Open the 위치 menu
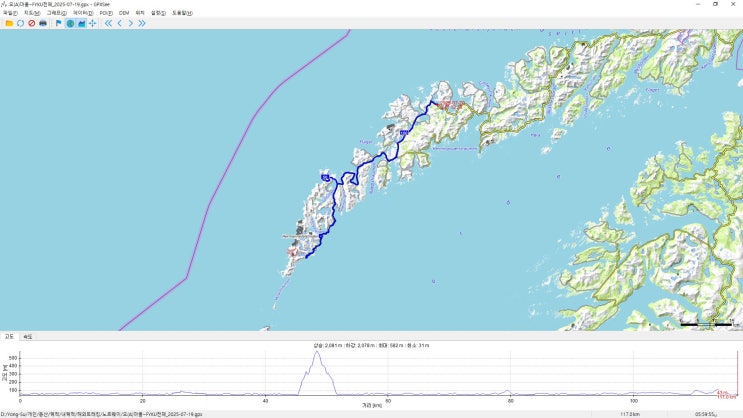 pyautogui.click(x=140, y=13)
